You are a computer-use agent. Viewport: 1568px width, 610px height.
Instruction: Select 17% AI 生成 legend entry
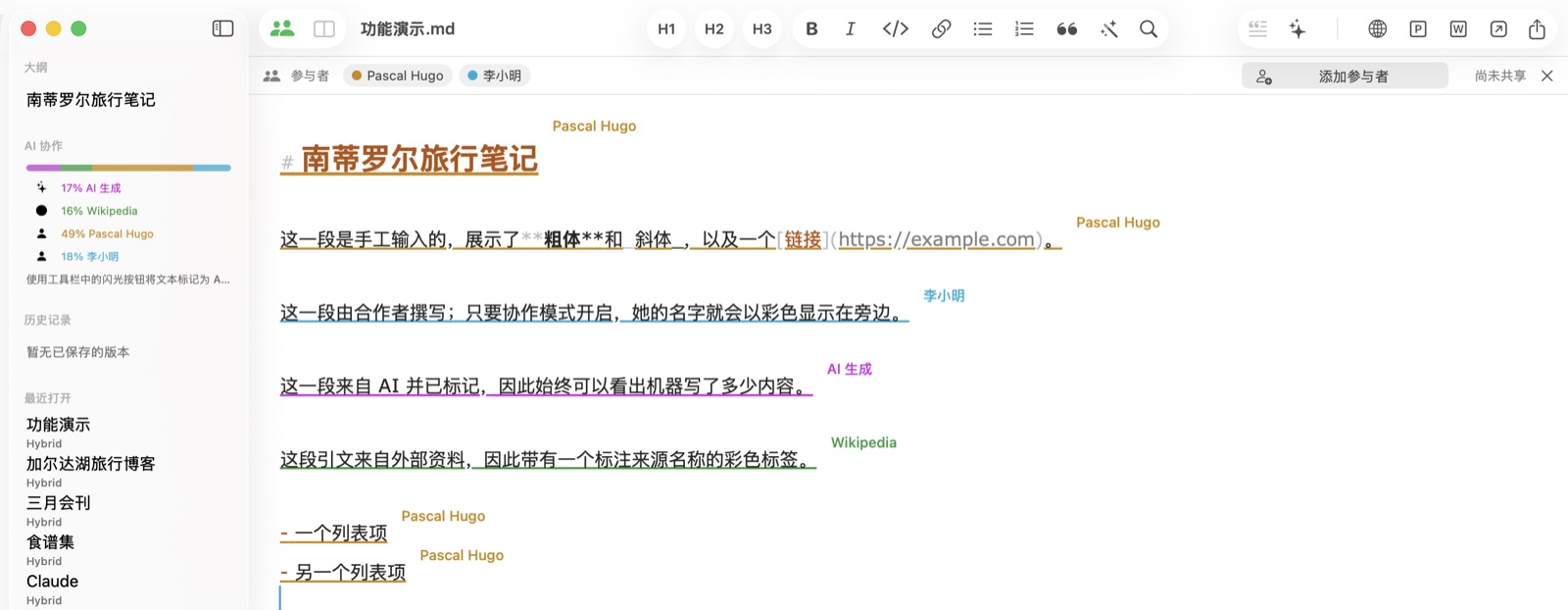point(91,187)
